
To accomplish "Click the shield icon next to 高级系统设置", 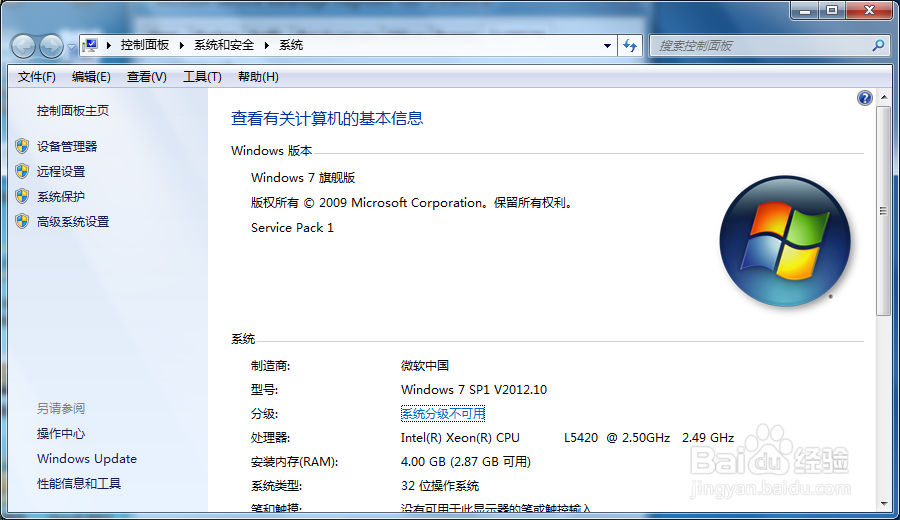I will pyautogui.click(x=22, y=221).
